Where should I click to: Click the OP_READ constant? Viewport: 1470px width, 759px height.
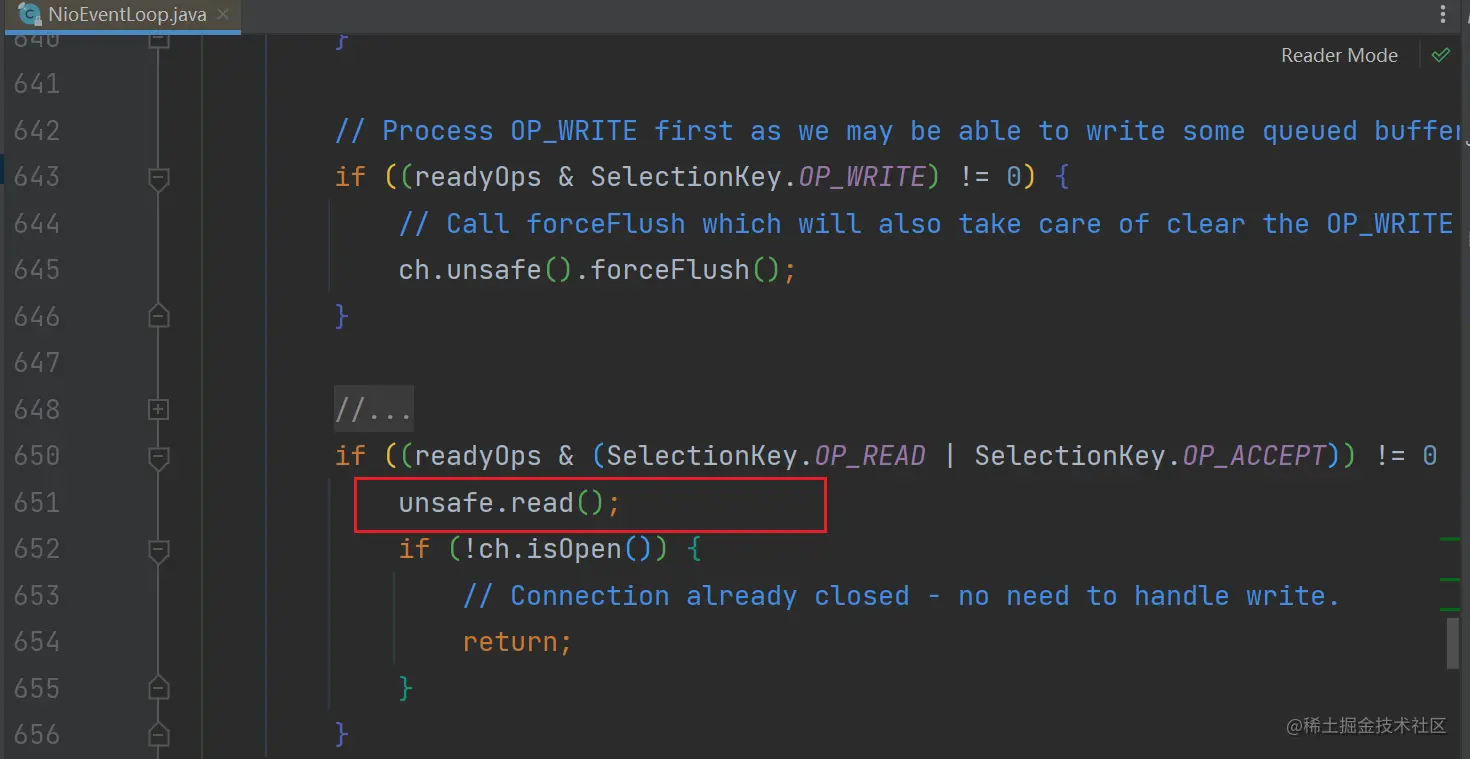[870, 456]
